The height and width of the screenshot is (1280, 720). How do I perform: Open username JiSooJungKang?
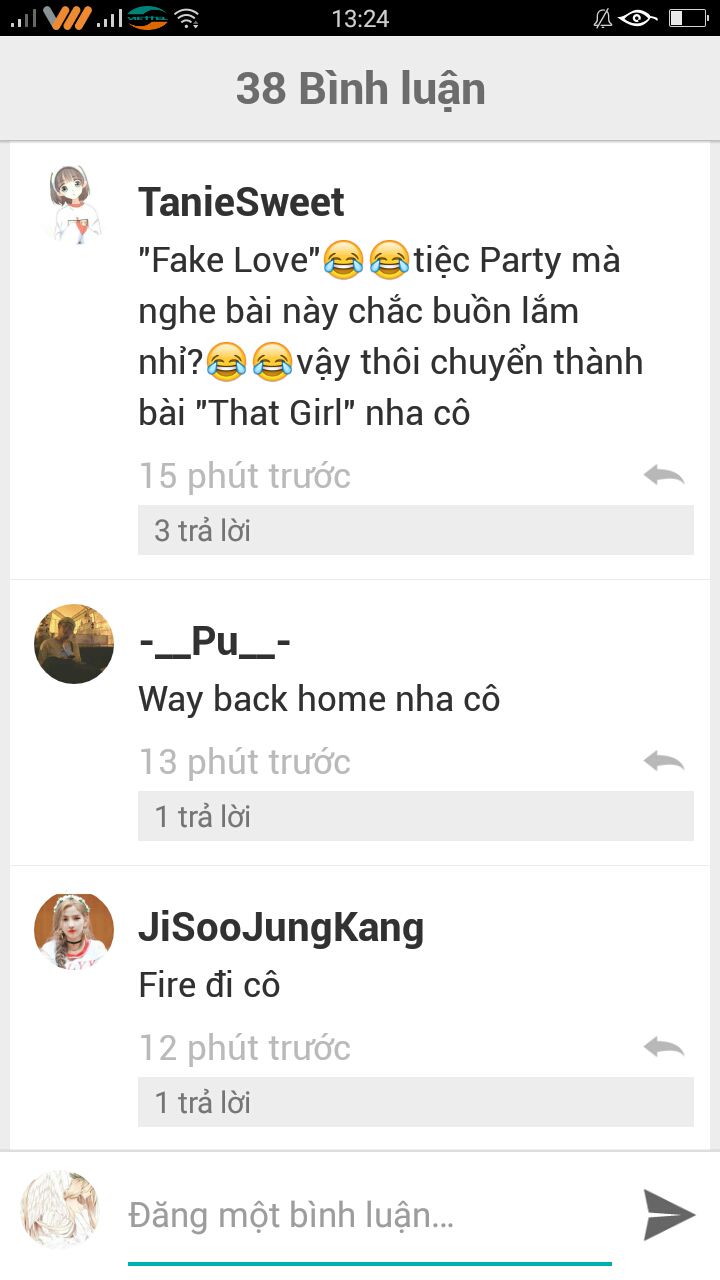281,928
